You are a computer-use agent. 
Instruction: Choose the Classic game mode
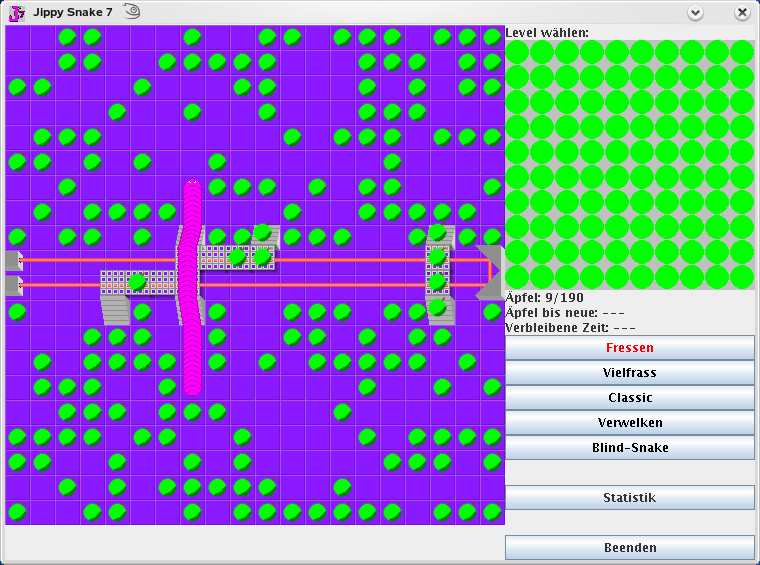630,398
